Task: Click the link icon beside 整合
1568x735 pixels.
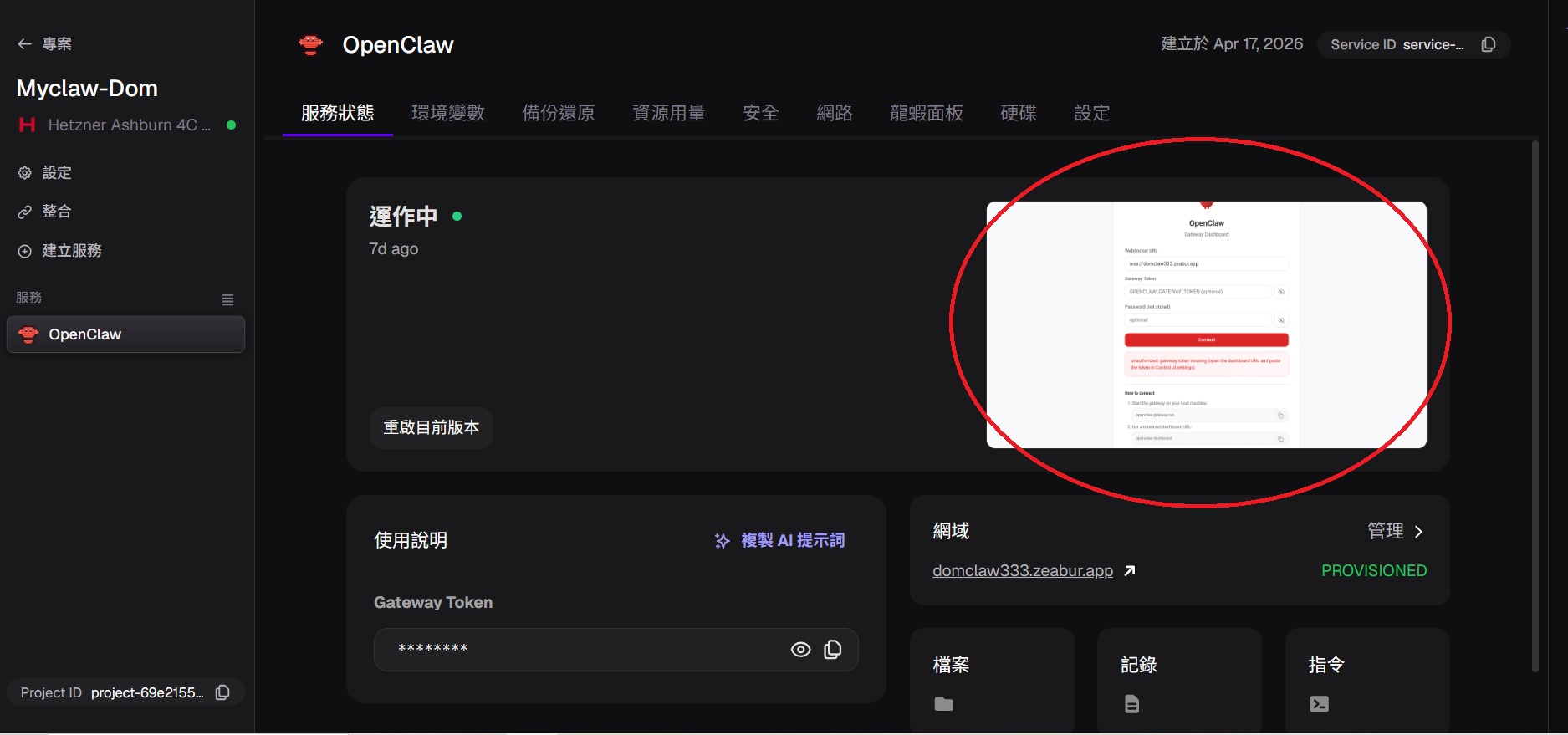Action: point(25,212)
